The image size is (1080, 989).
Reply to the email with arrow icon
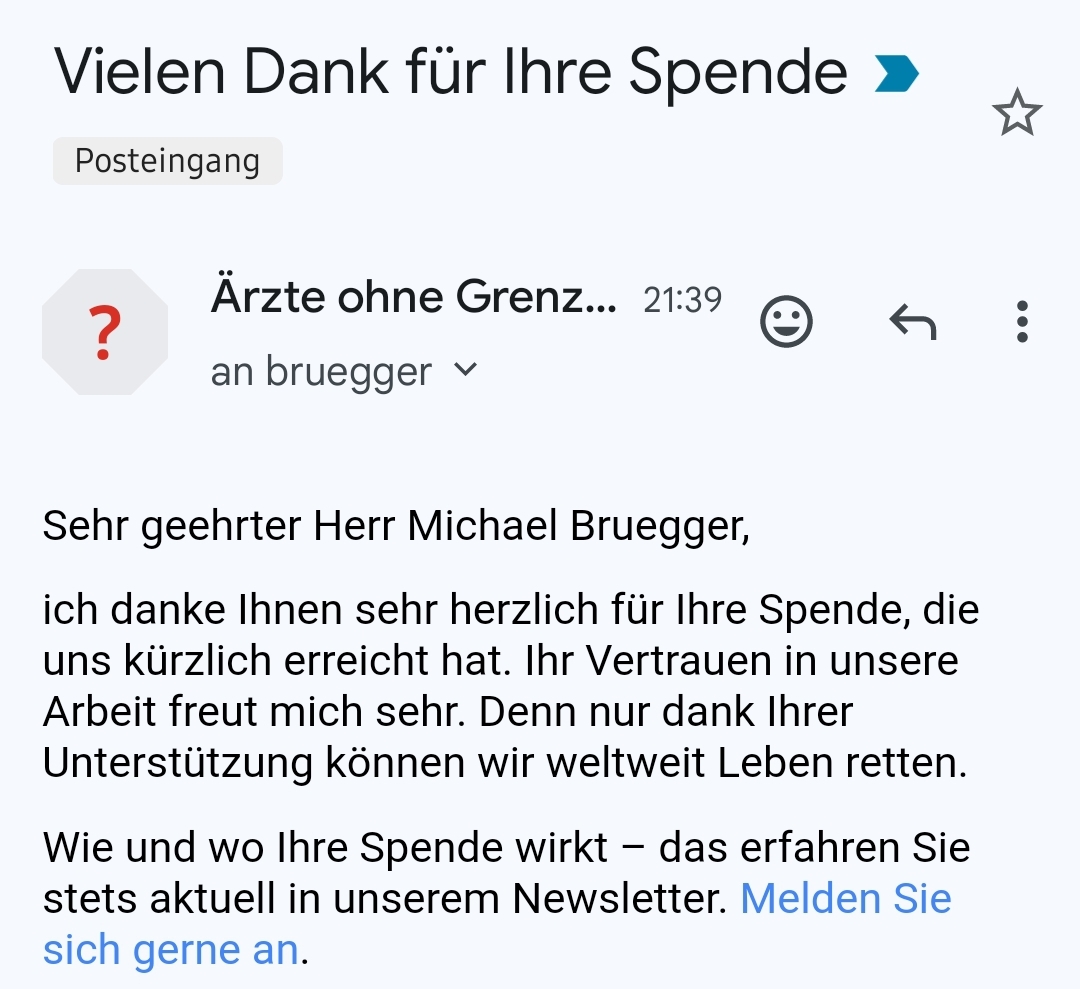tap(912, 322)
